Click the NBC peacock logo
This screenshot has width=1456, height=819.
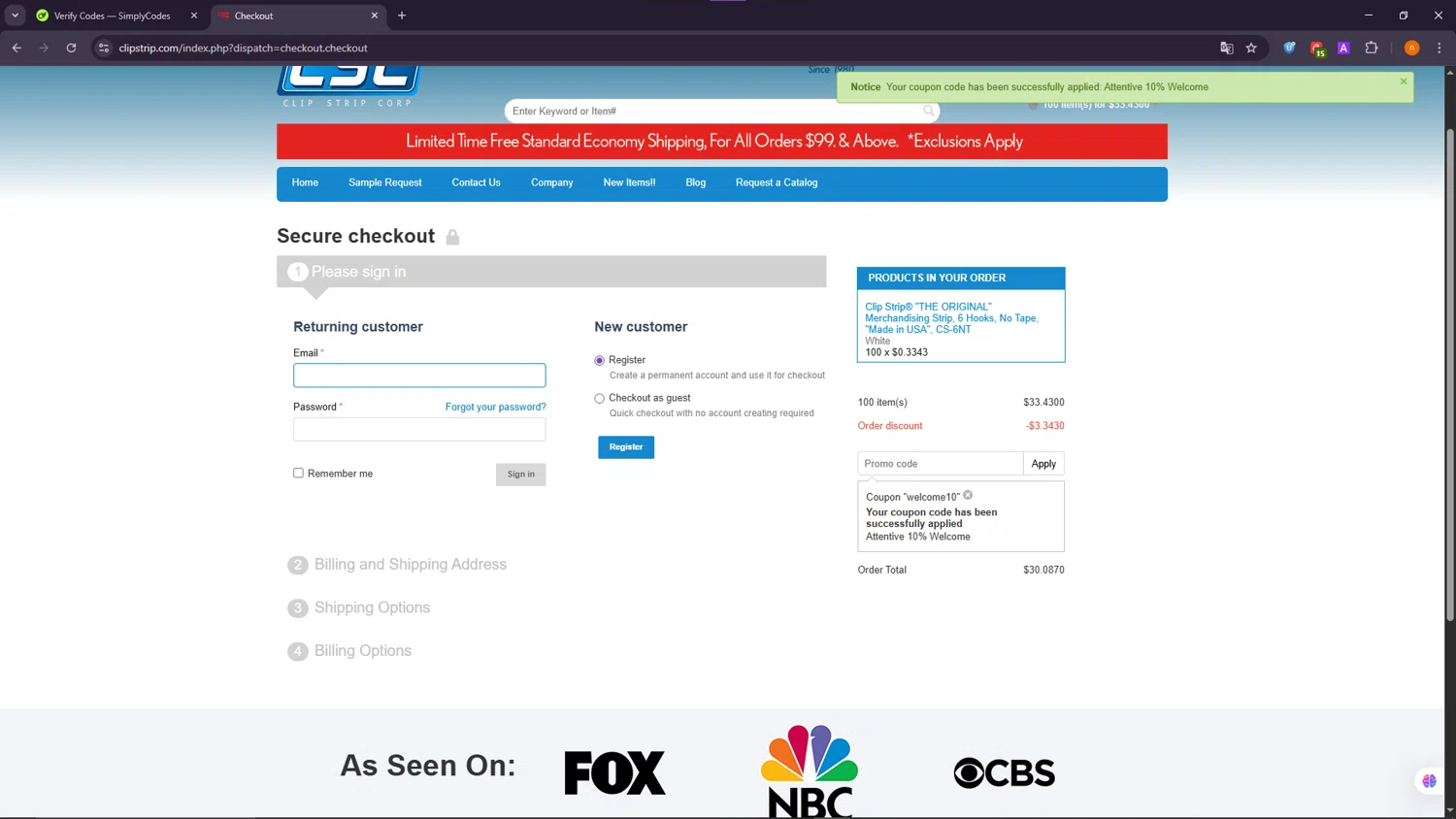click(810, 770)
